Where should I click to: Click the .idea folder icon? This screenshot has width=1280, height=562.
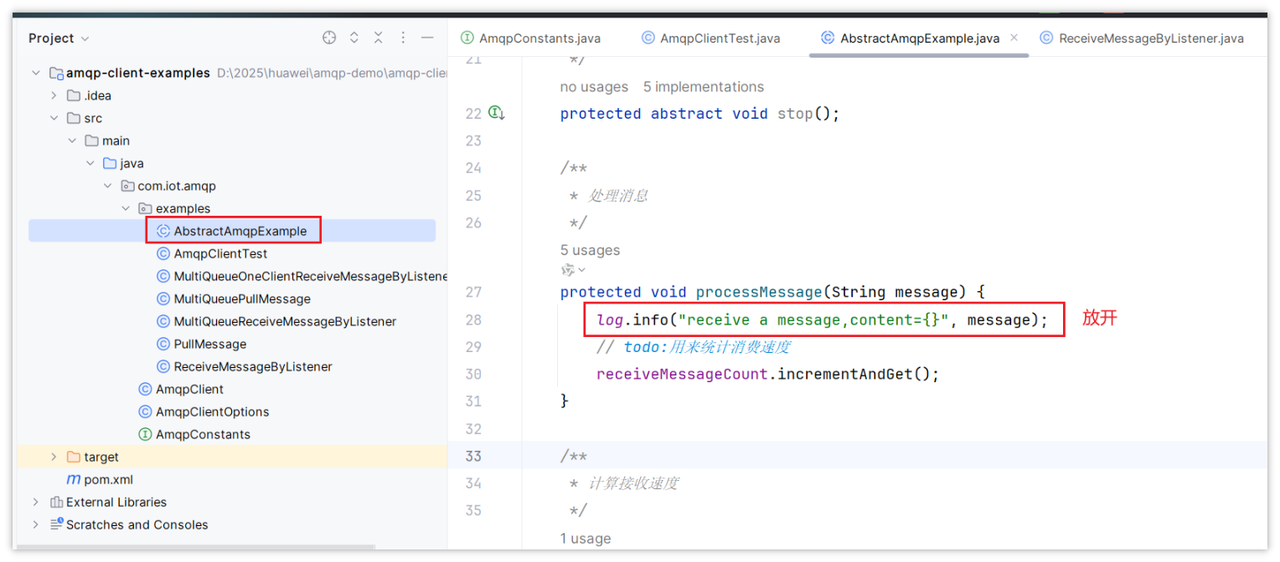point(73,96)
